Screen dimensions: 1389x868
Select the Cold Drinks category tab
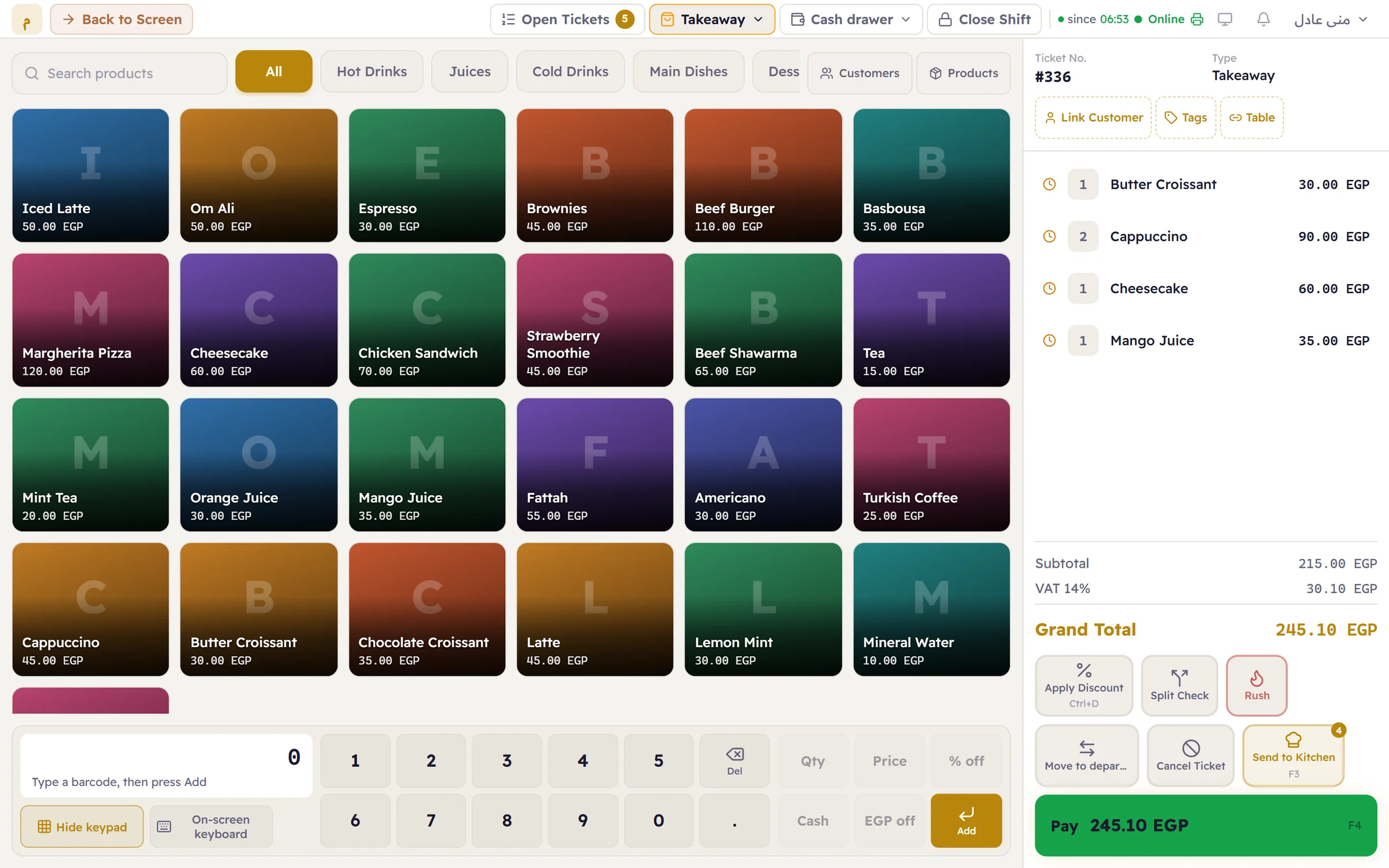coord(570,71)
